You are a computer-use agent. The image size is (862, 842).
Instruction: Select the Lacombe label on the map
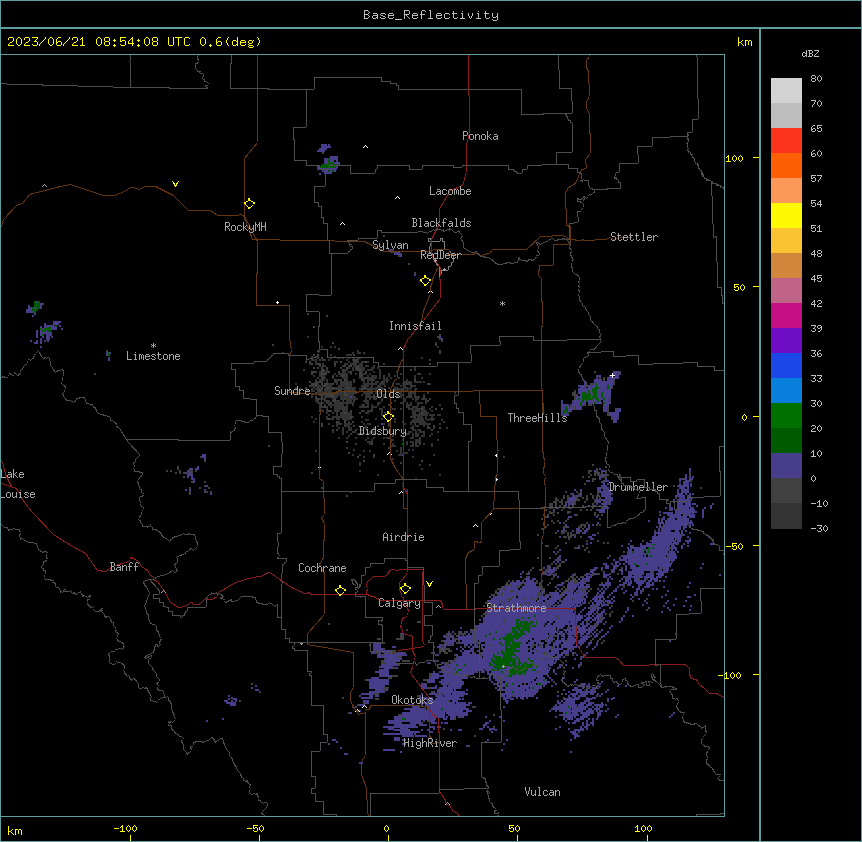(x=450, y=191)
